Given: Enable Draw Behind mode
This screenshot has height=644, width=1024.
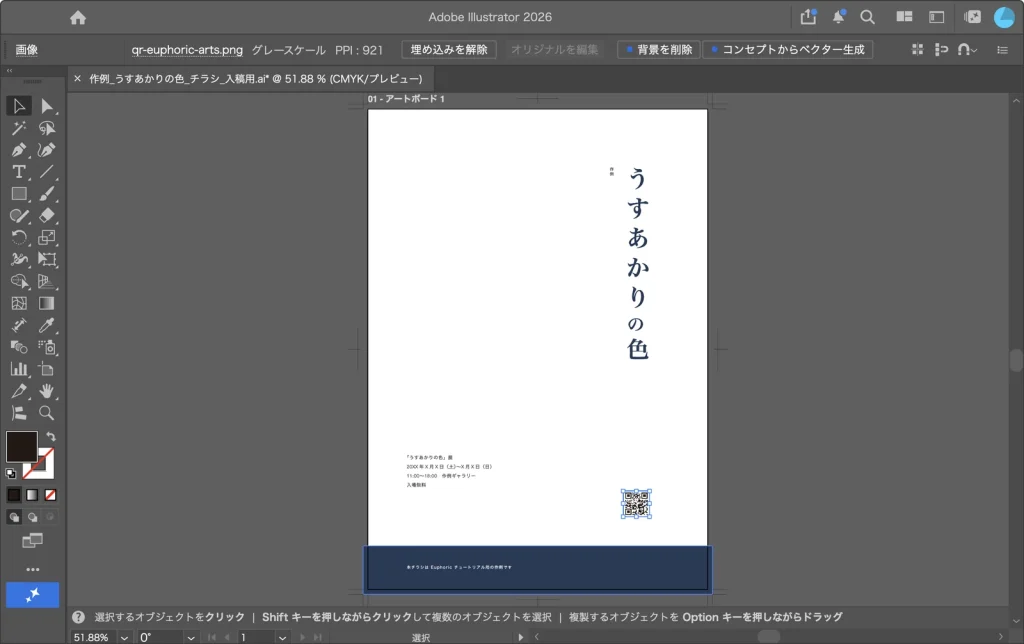Looking at the screenshot, I should click(32, 517).
